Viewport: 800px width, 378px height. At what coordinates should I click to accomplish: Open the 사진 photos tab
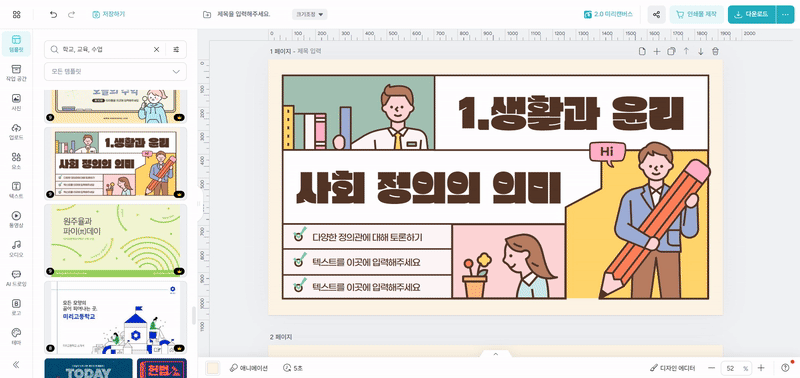tap(16, 102)
